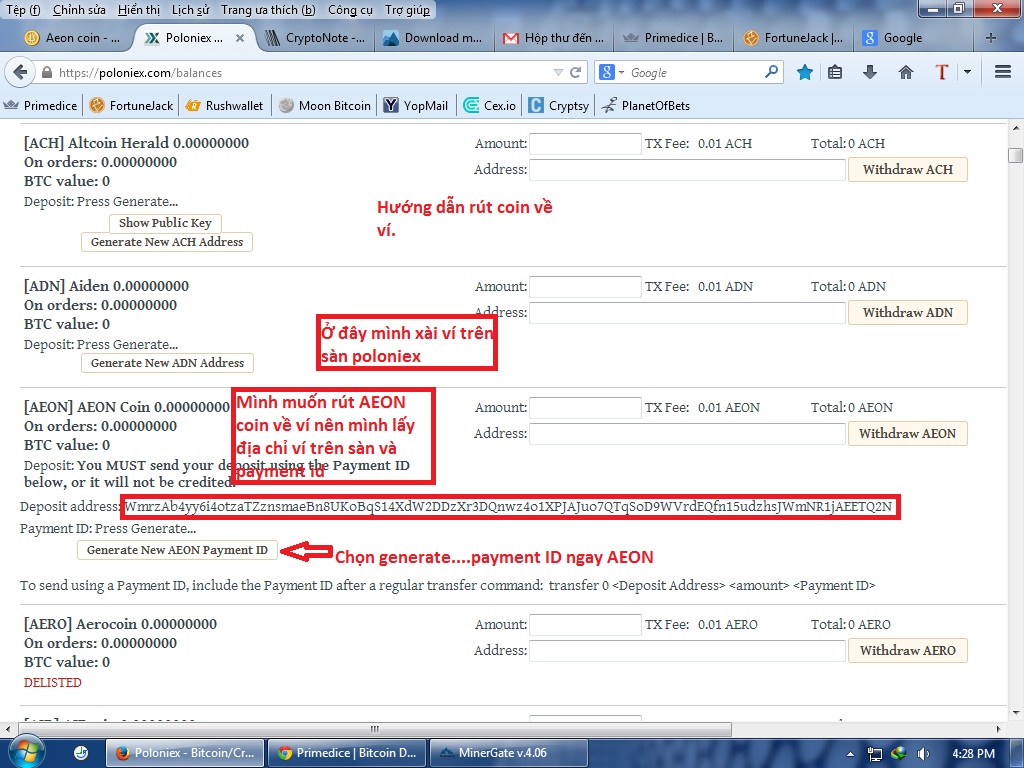Click the ACH Amount input field
Image resolution: width=1024 pixels, height=768 pixels.
coord(585,144)
